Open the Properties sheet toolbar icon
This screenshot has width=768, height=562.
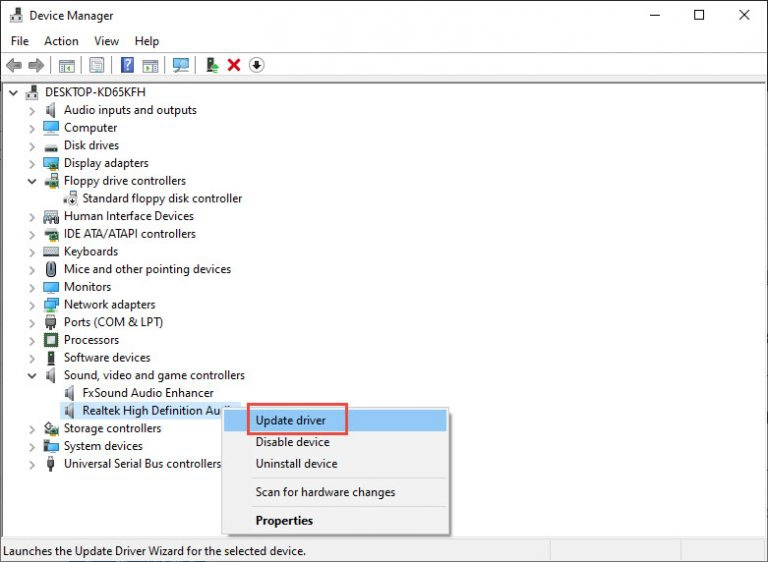pyautogui.click(x=96, y=65)
